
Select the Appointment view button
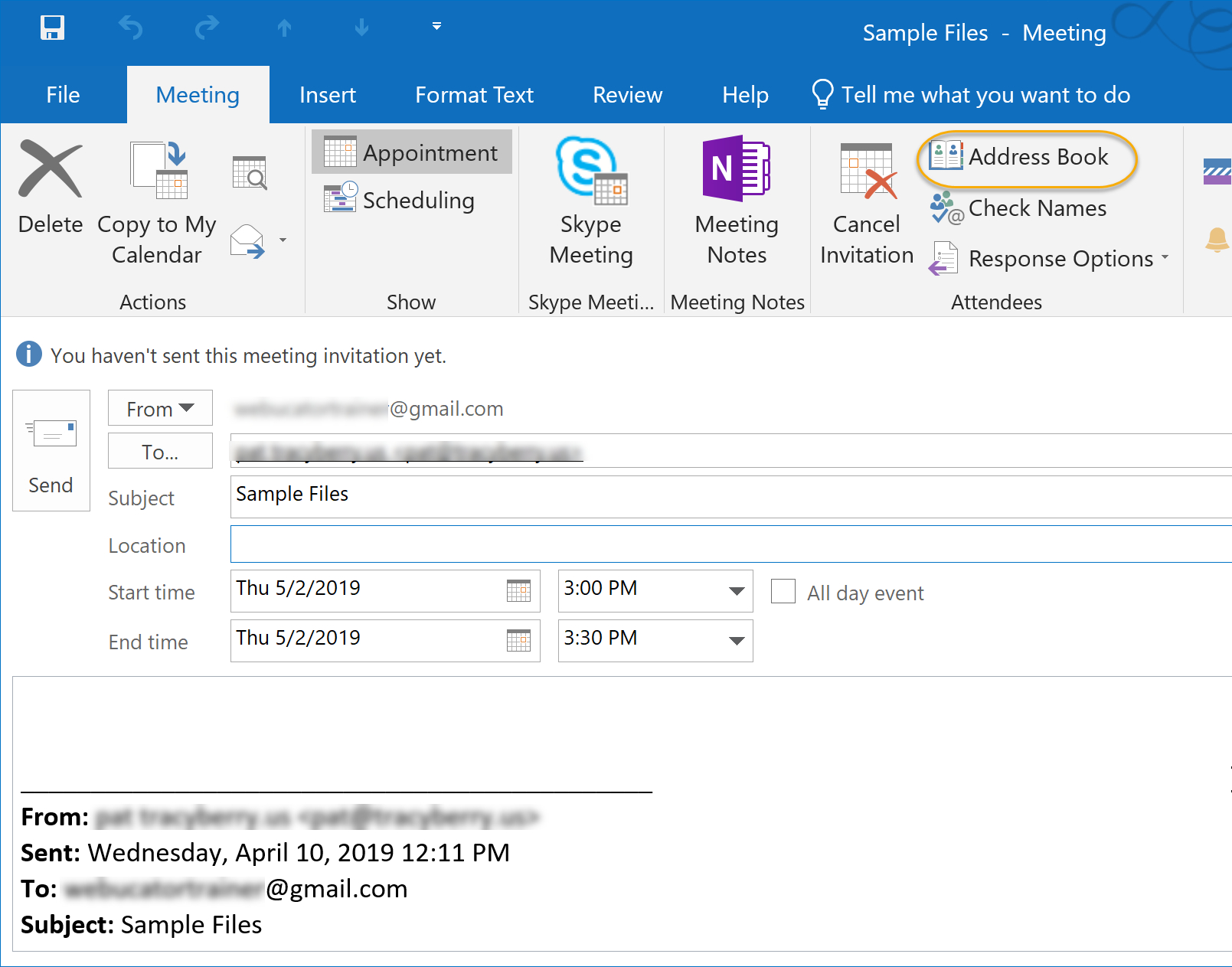tap(412, 152)
